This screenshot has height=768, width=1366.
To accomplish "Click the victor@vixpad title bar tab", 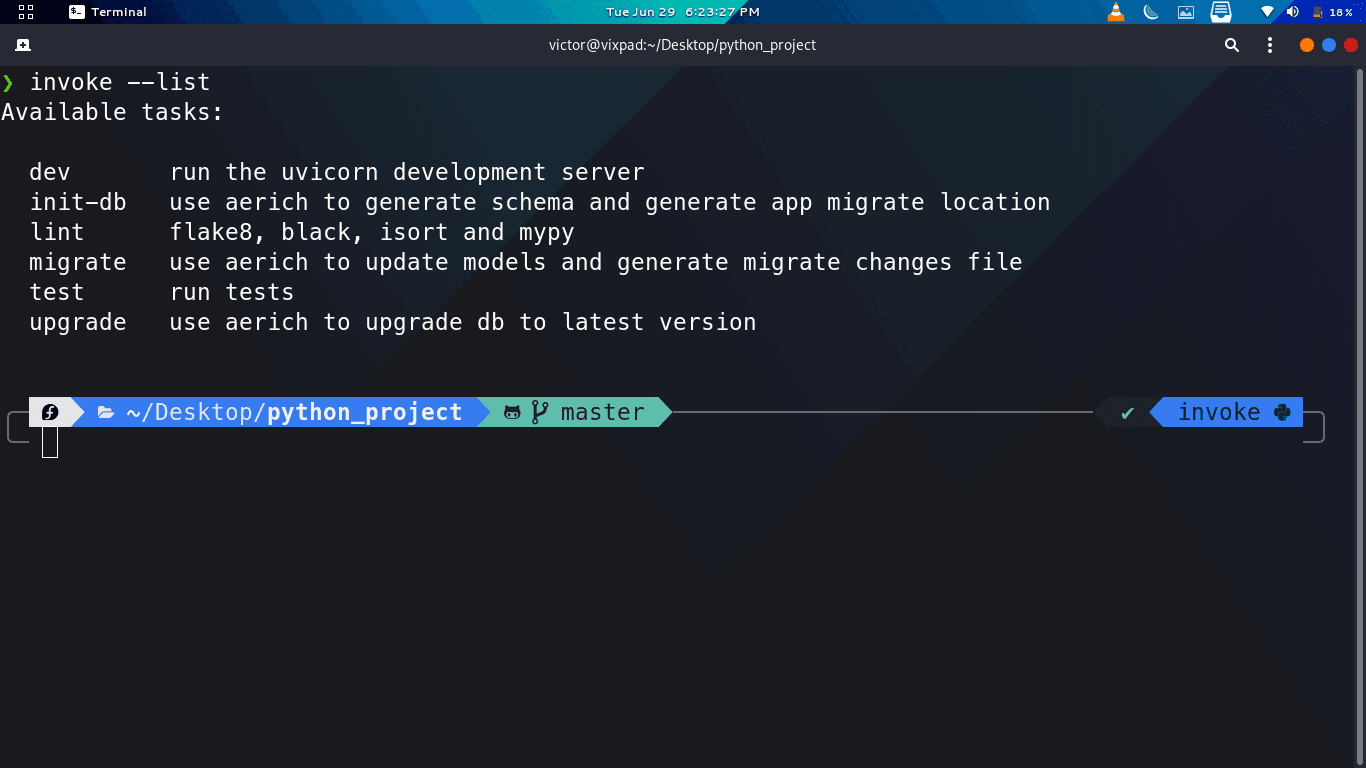I will point(683,45).
